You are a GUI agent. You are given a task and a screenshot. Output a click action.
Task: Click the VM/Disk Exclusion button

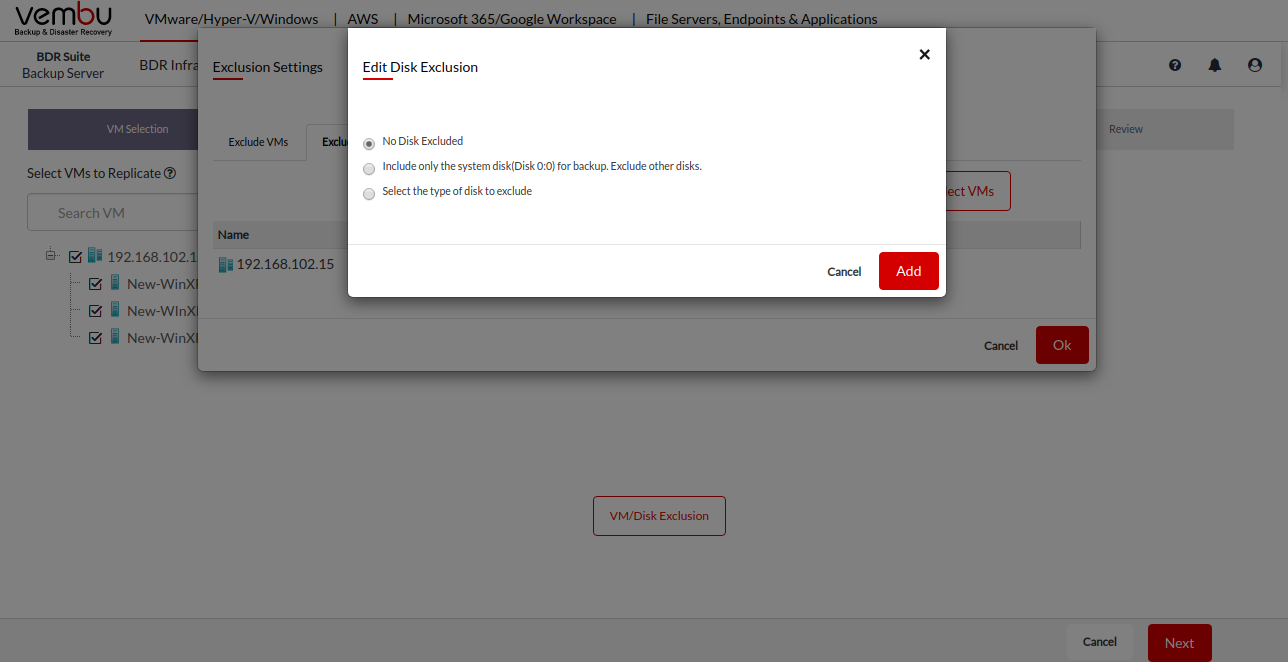[x=659, y=516]
